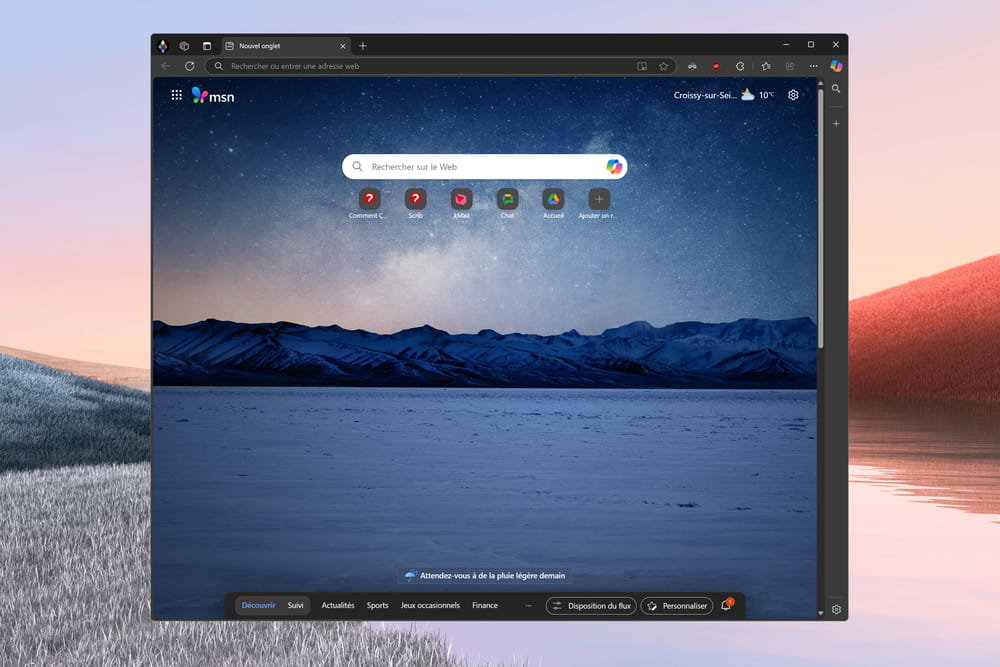The width and height of the screenshot is (1000, 667).
Task: Open the Scrib quick link
Action: pos(415,204)
